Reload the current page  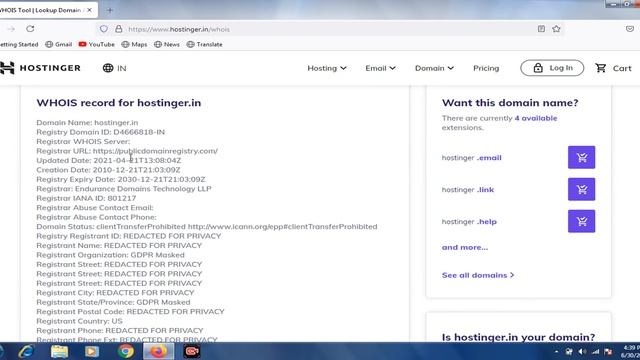click(30, 29)
